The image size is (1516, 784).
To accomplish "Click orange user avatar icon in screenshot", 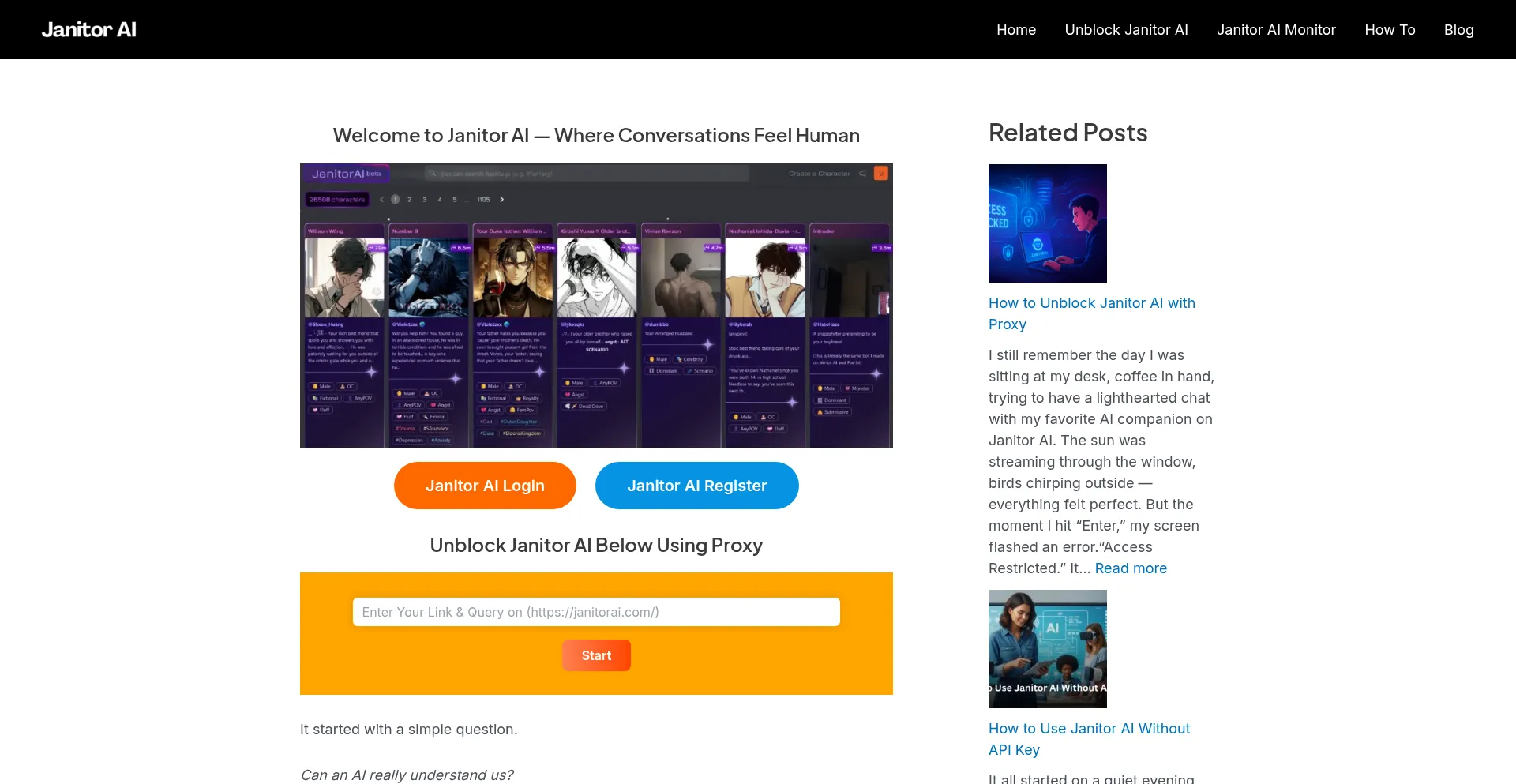I will (x=881, y=173).
